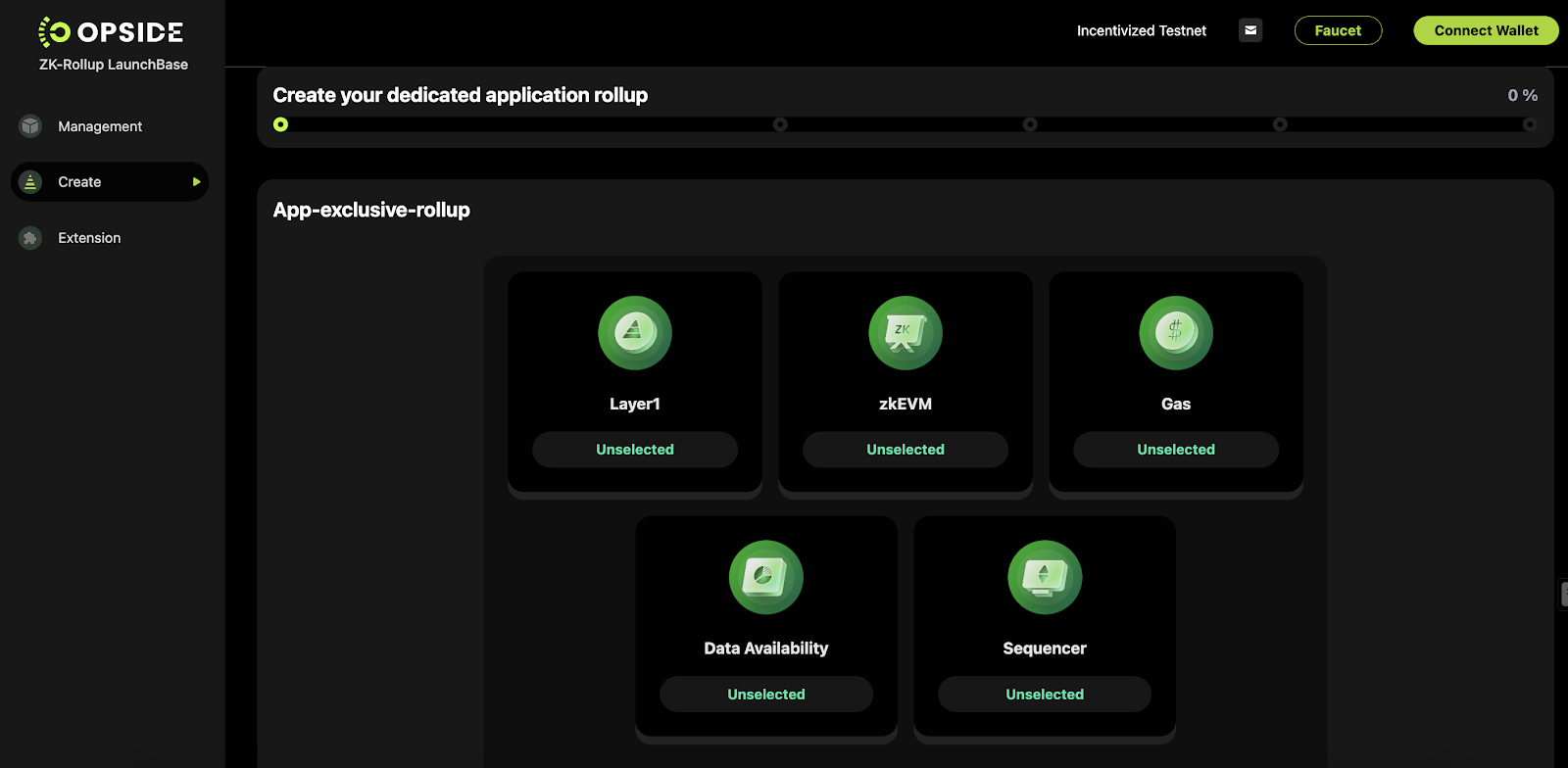Click the zkEVM presentation board icon
The image size is (1568, 768).
coord(906,333)
